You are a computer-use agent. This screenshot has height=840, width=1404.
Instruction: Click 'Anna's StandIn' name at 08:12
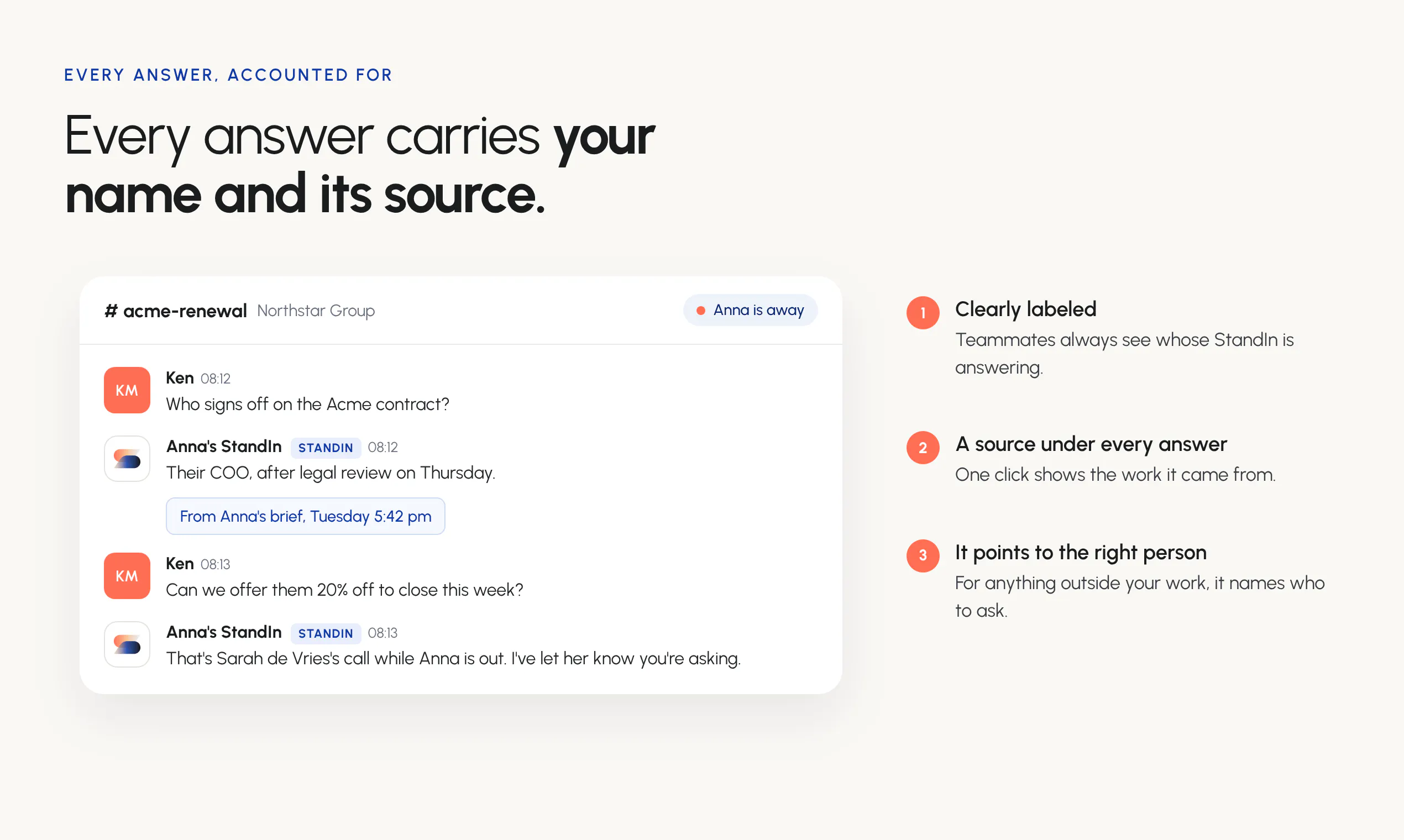coord(224,447)
